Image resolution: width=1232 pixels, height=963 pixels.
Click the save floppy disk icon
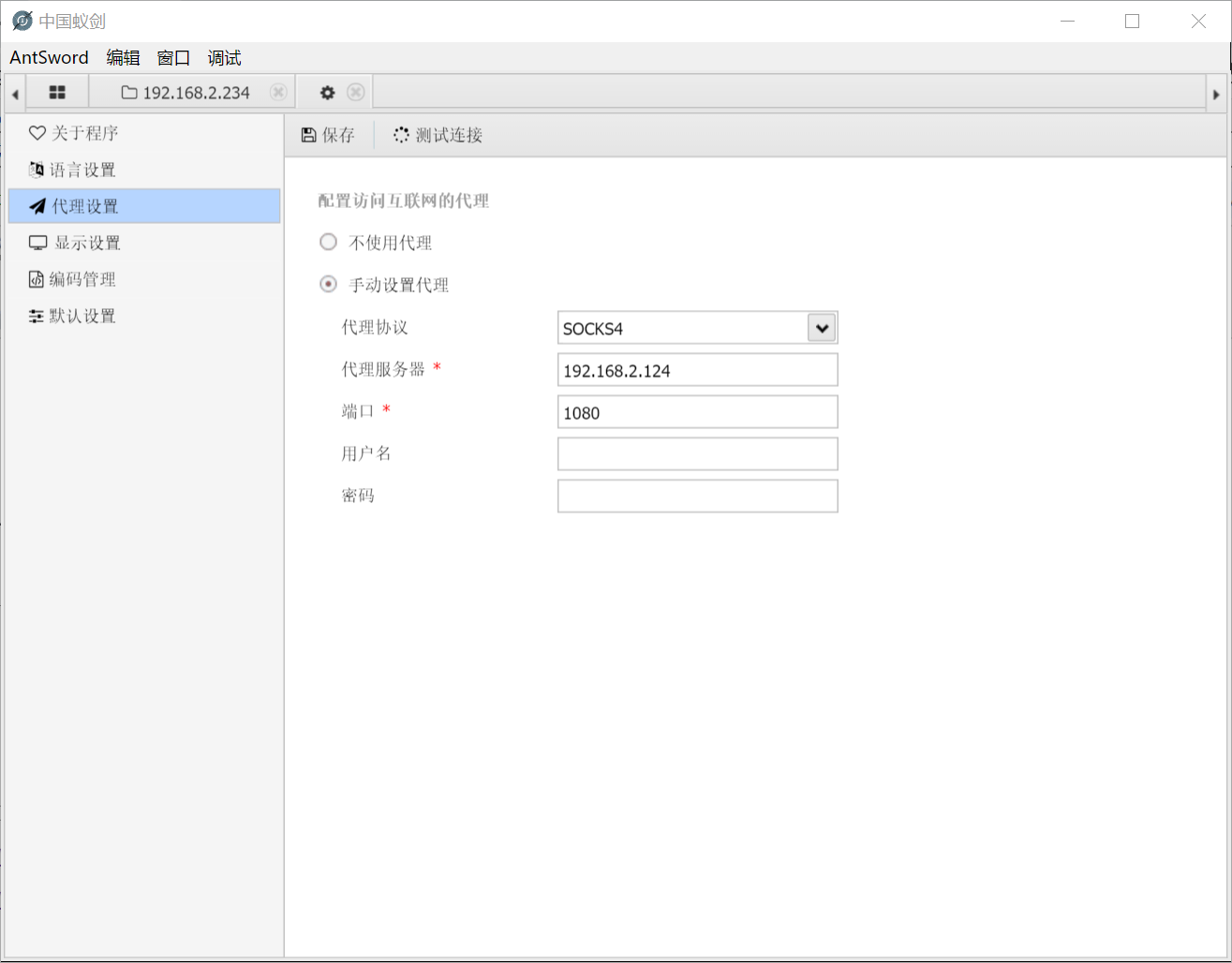tap(308, 135)
